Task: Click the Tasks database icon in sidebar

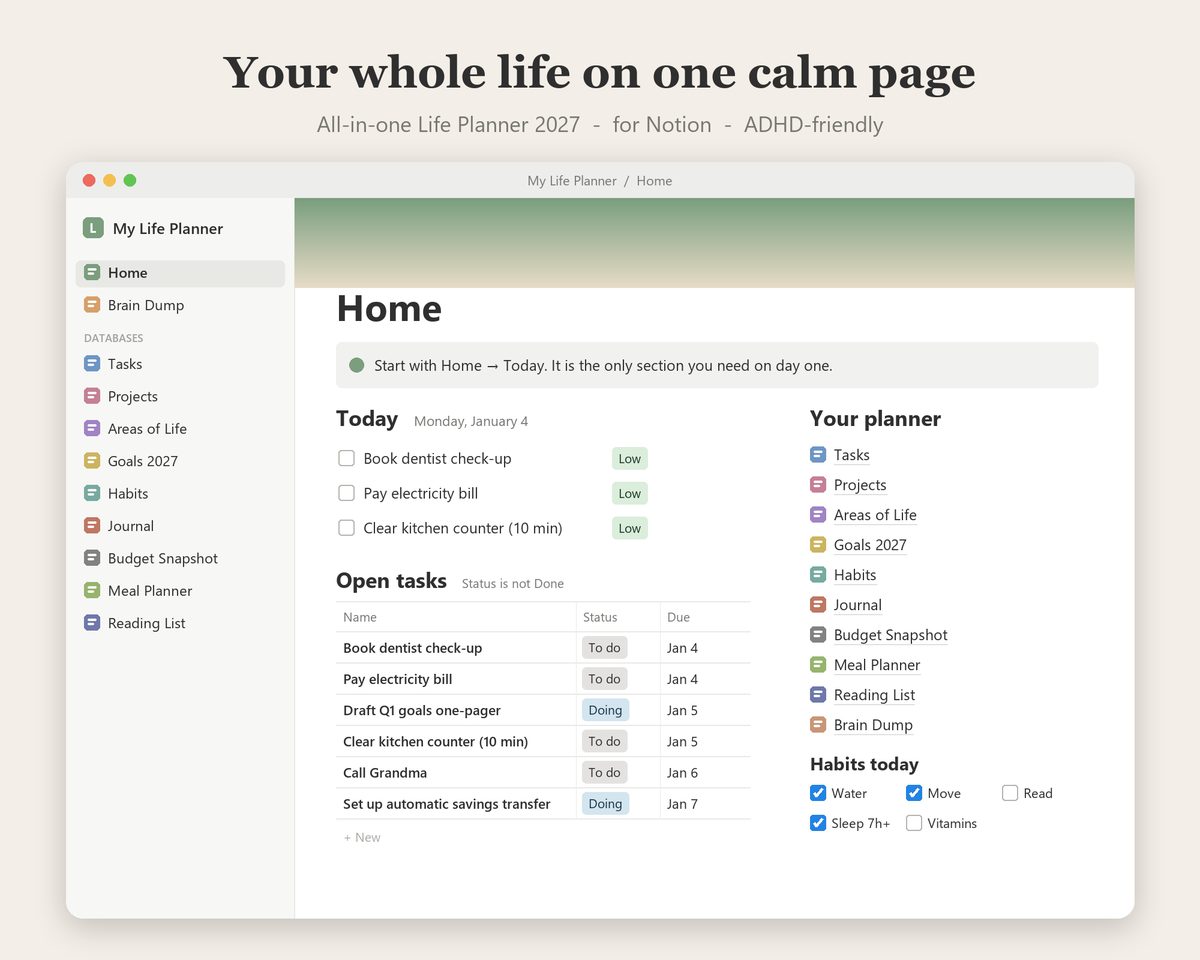Action: pyautogui.click(x=92, y=364)
